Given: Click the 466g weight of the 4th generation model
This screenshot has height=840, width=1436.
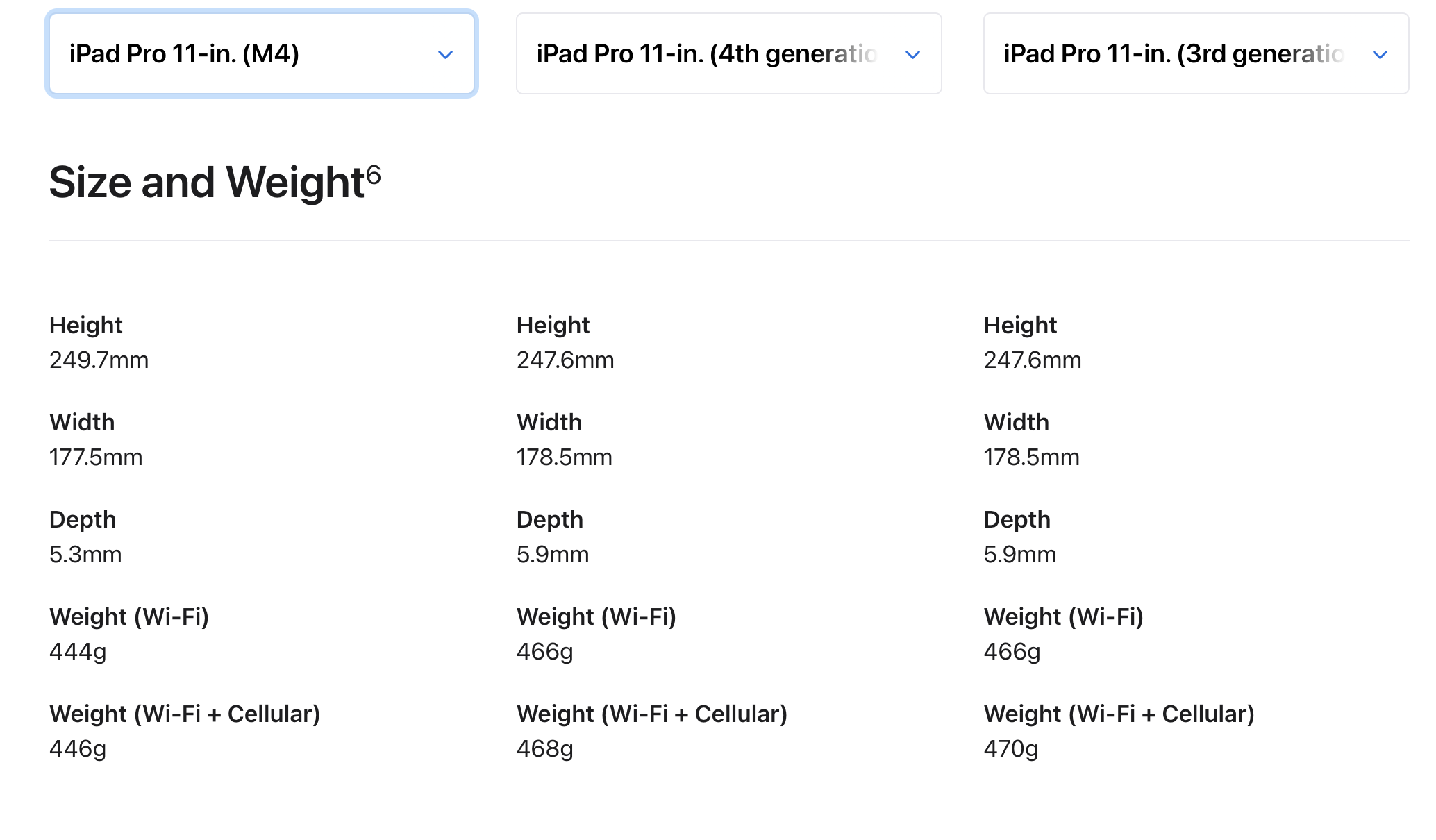Looking at the screenshot, I should (x=545, y=653).
